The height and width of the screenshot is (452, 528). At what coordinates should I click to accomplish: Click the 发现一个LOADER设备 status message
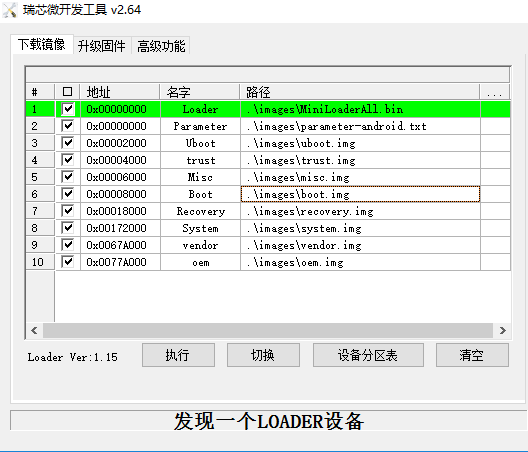point(268,421)
